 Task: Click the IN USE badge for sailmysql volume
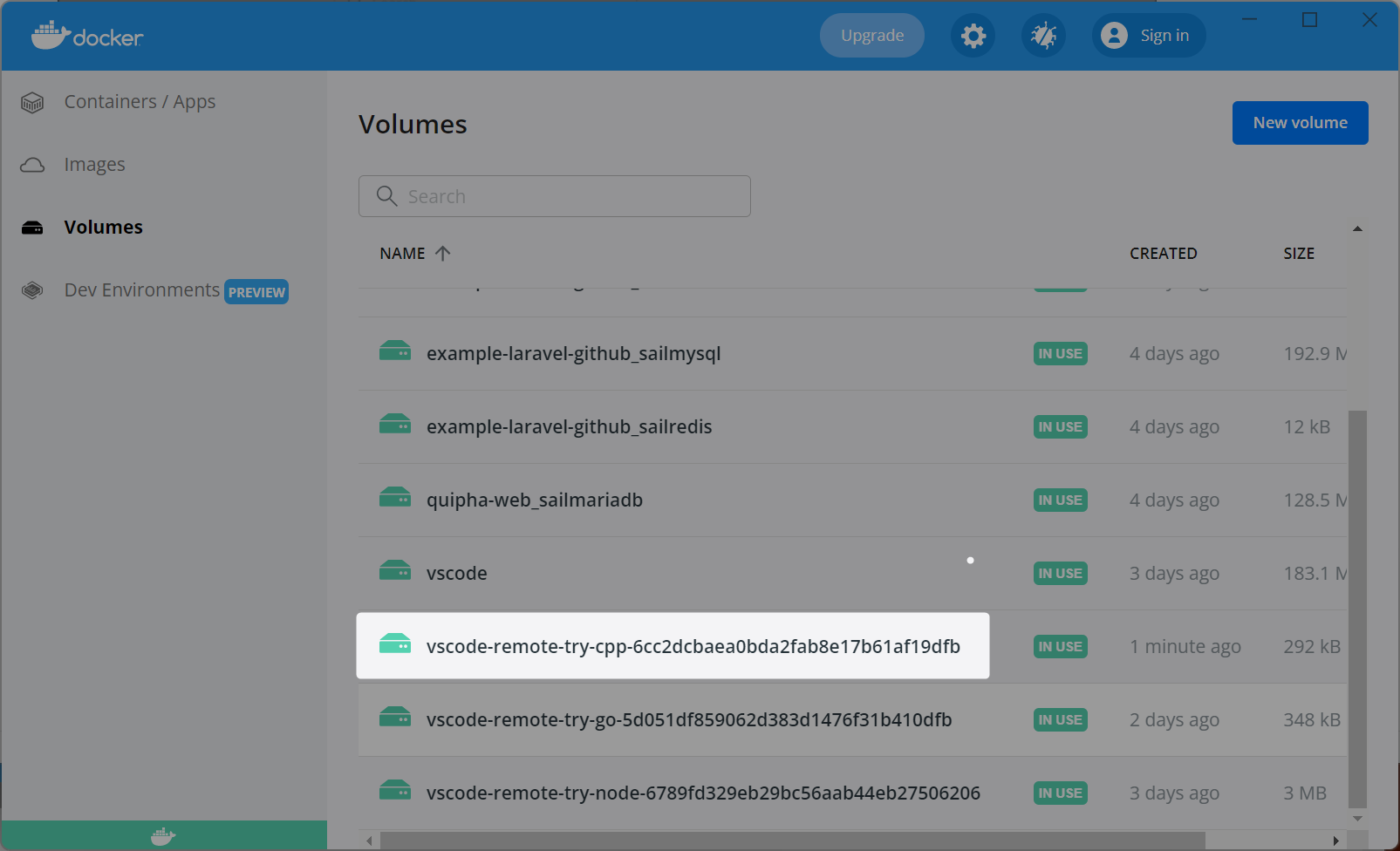coord(1061,354)
